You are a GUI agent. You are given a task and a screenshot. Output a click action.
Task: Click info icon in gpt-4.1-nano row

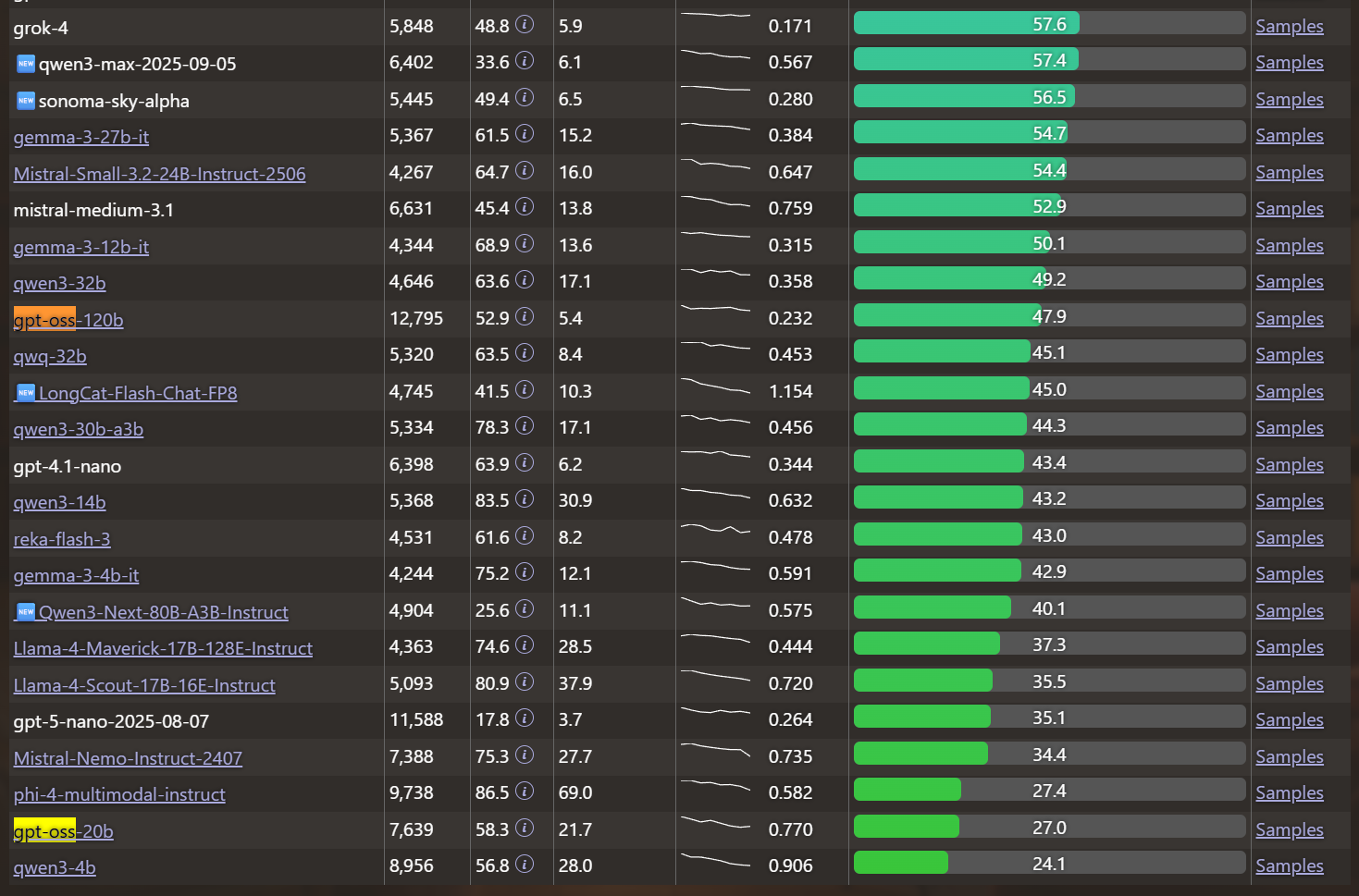click(525, 462)
